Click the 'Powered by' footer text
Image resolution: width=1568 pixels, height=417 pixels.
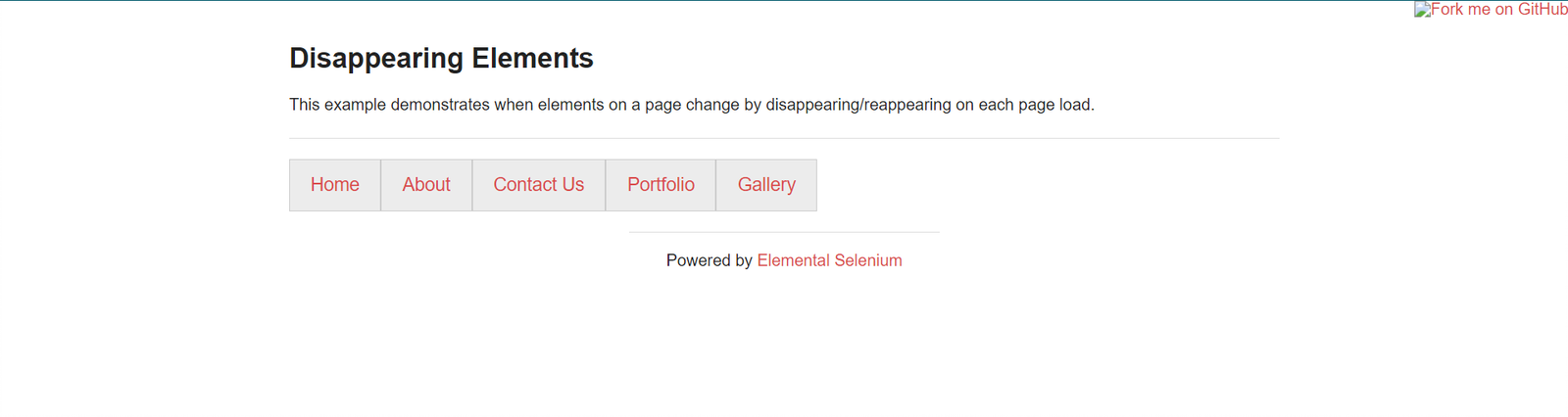(709, 260)
